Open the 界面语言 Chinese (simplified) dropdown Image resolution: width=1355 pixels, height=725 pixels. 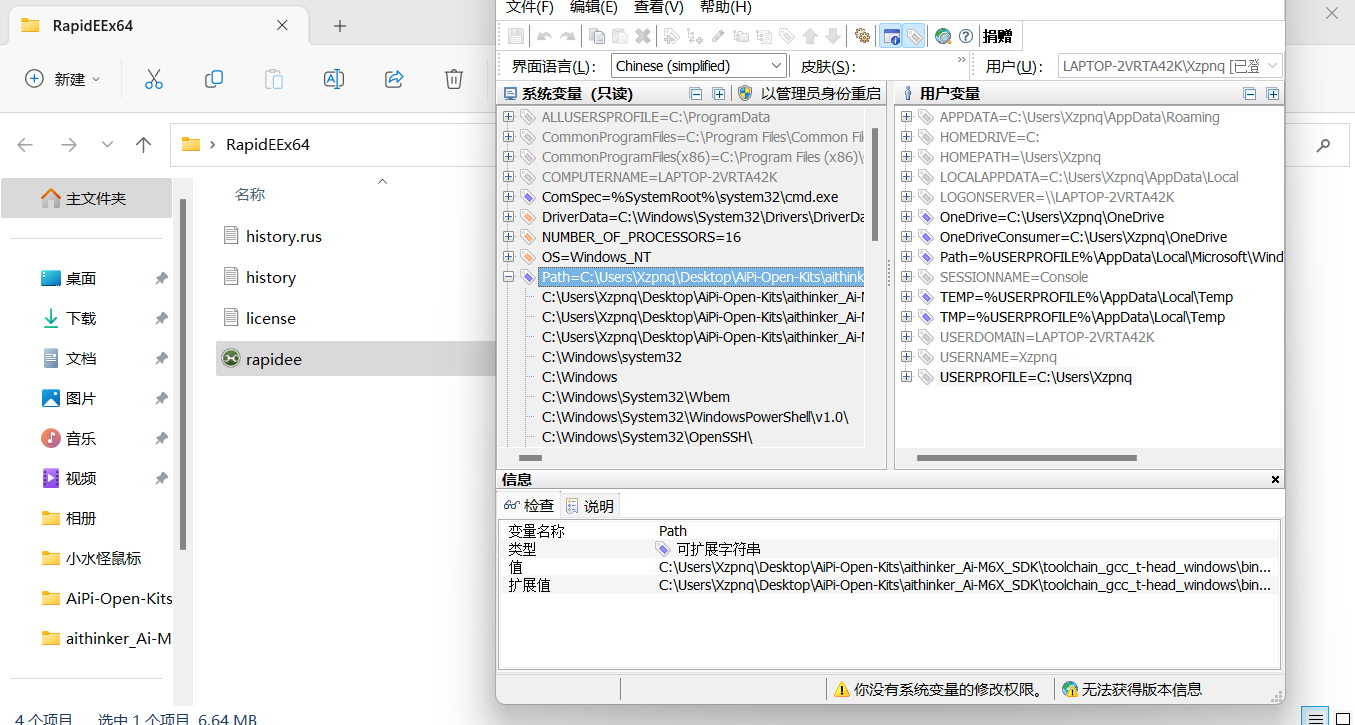coord(699,66)
